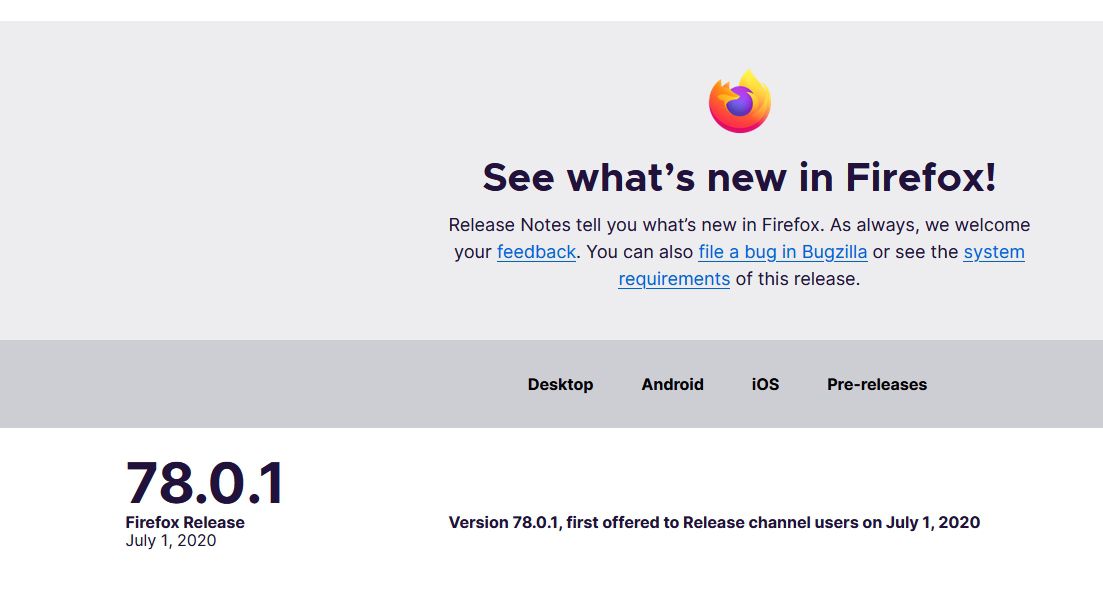This screenshot has width=1103, height=593.
Task: Open the feedback link
Action: click(x=536, y=252)
